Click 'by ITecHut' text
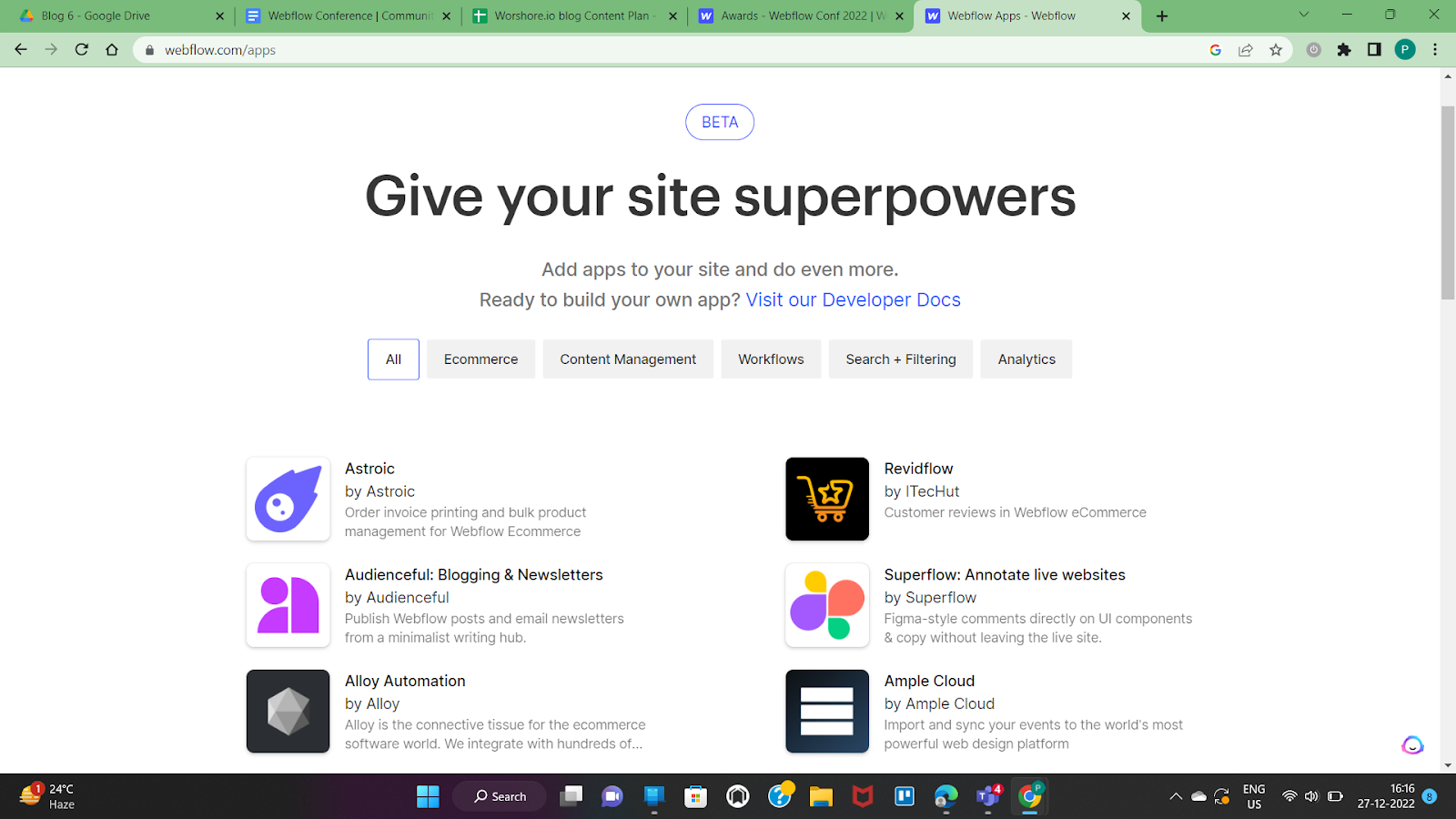 (922, 491)
